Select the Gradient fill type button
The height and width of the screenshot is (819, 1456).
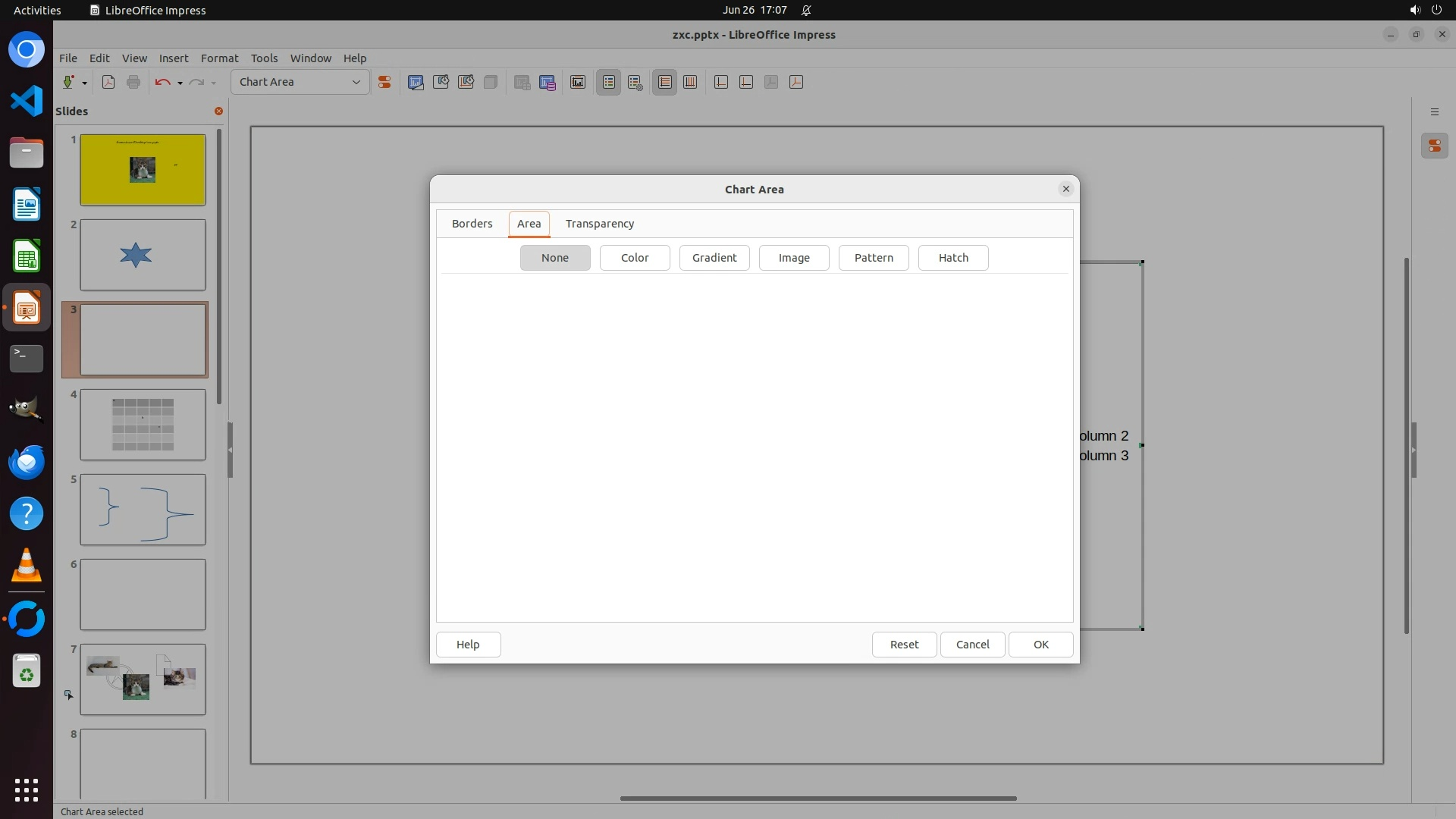point(714,258)
